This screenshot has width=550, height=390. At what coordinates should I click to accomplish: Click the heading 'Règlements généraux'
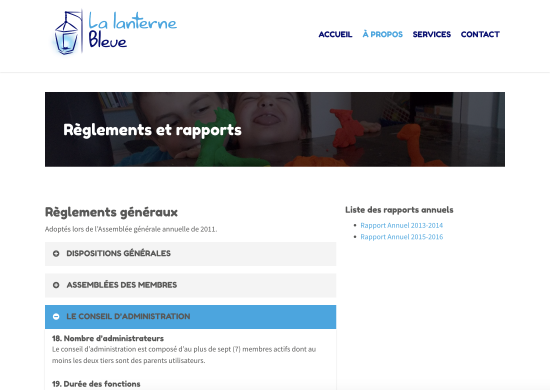(111, 212)
